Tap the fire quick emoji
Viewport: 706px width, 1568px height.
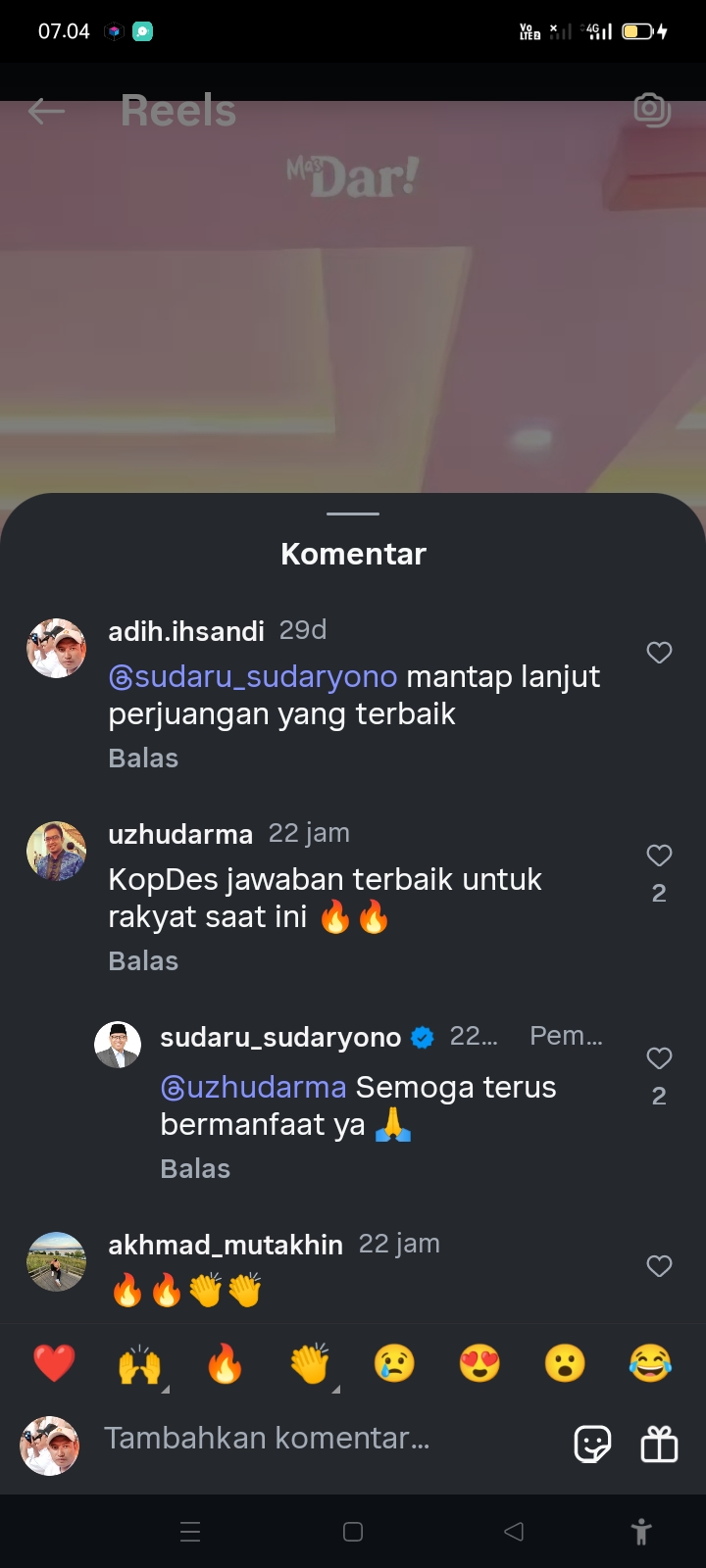coord(225,1363)
